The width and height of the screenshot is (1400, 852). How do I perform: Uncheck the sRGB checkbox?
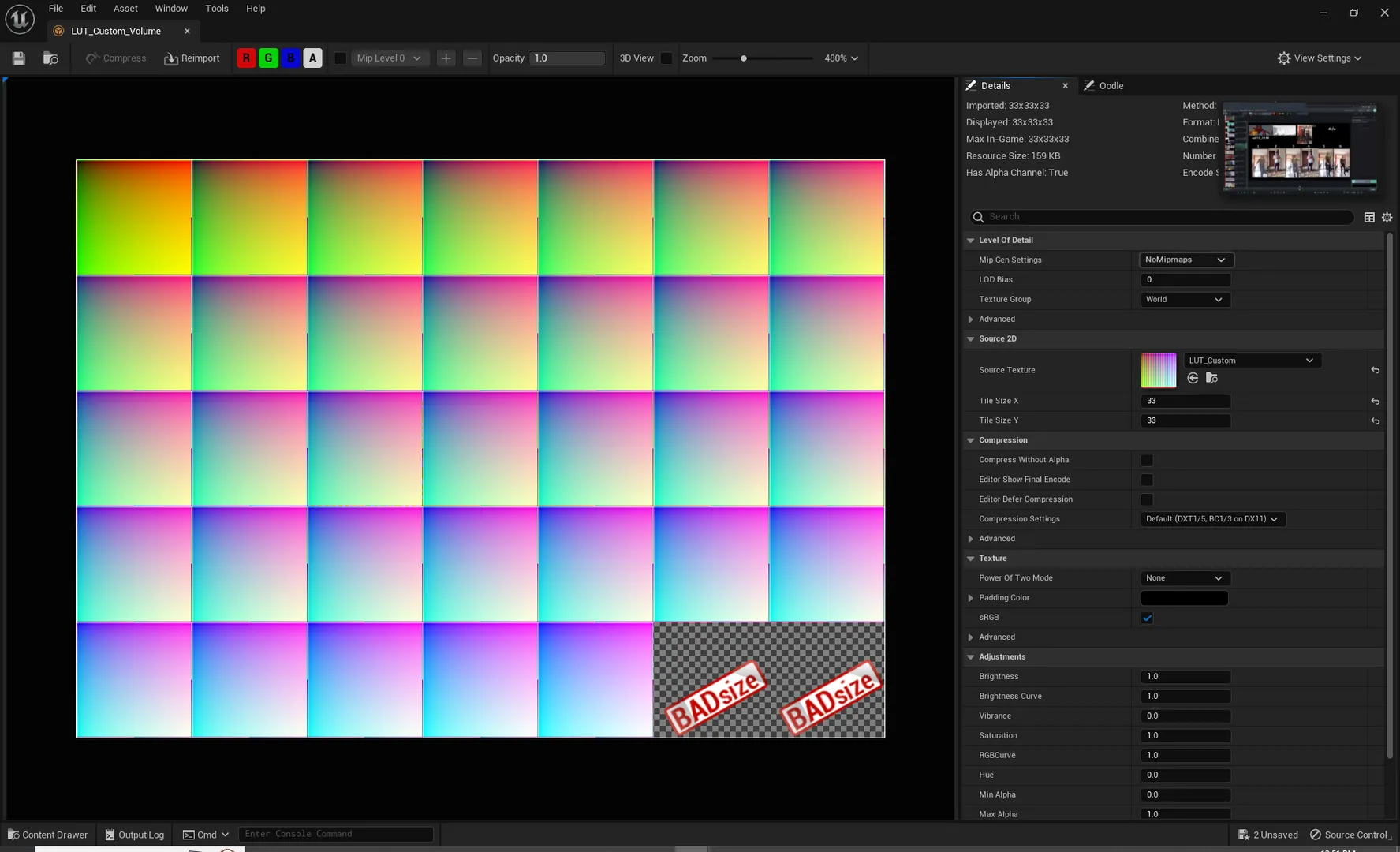pos(1147,618)
